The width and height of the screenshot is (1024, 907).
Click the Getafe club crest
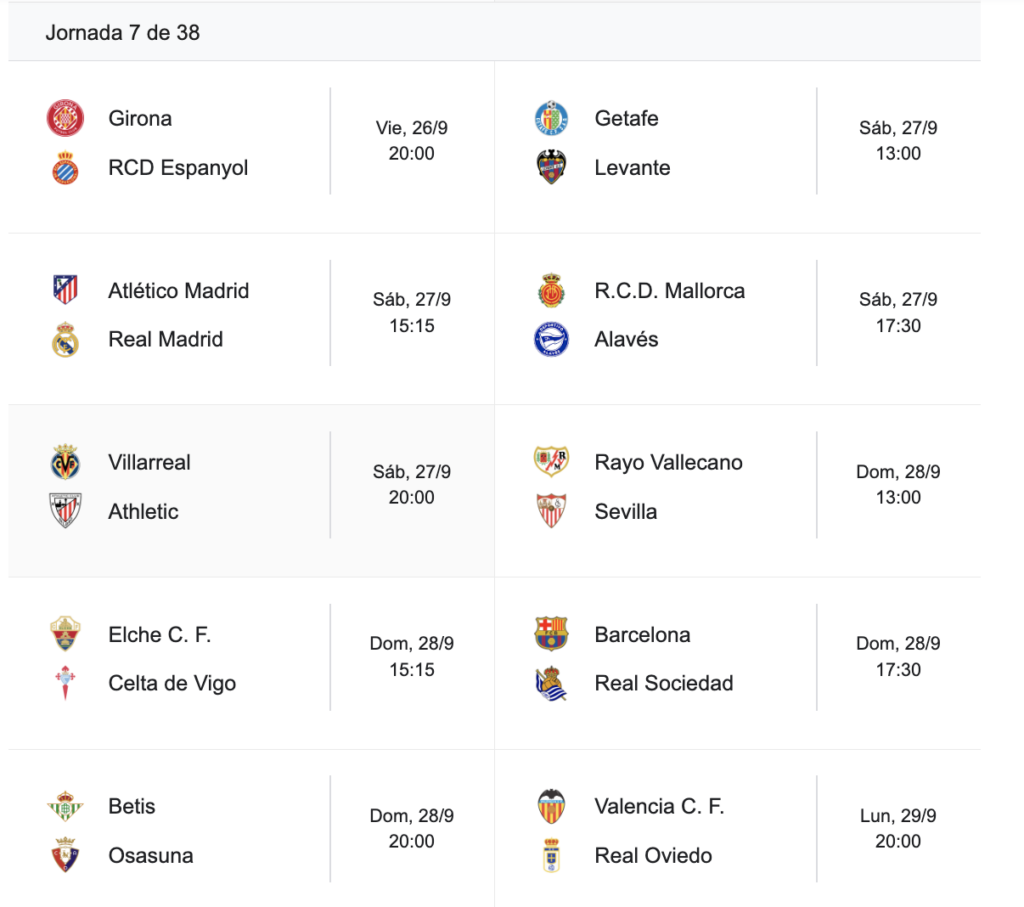click(x=551, y=118)
